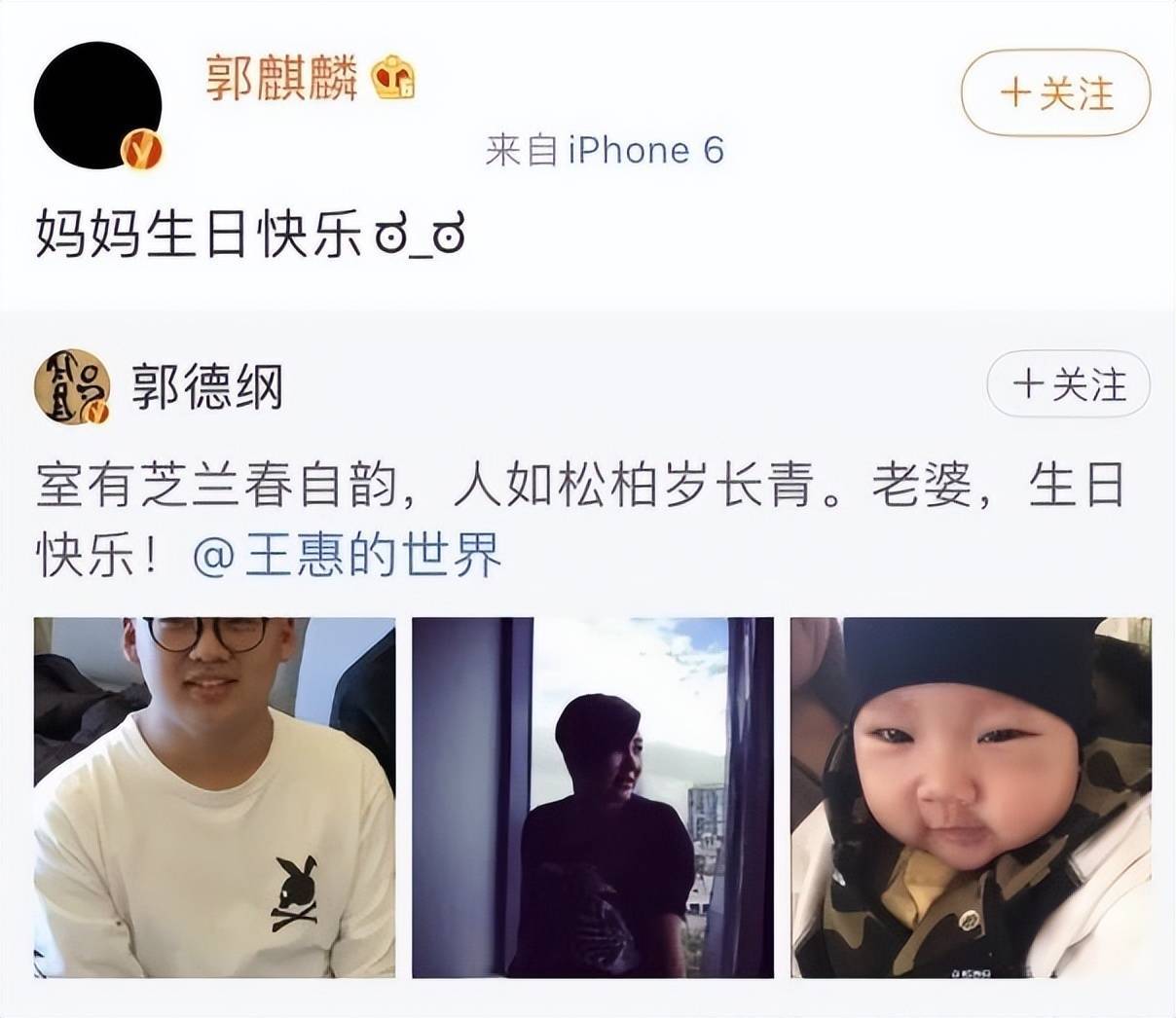Screen dimensions: 1176x1018
Task: Click the verified badge on 郭德纲's avatar
Action: click(x=97, y=414)
